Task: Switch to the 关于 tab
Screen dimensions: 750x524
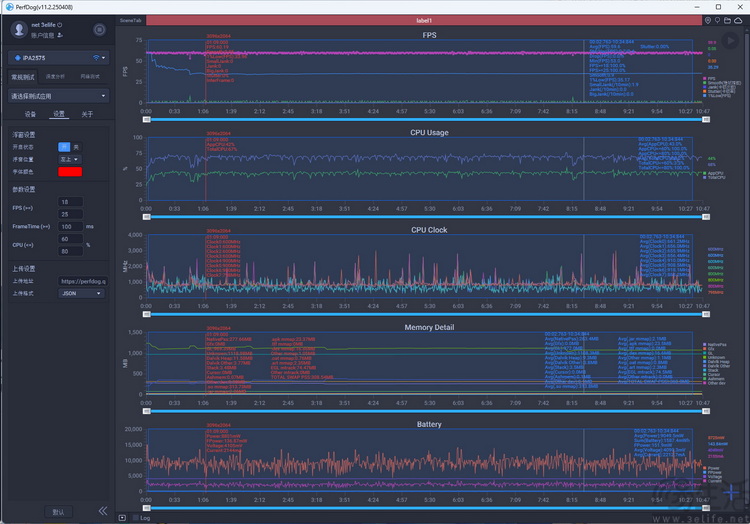Action: (x=87, y=114)
